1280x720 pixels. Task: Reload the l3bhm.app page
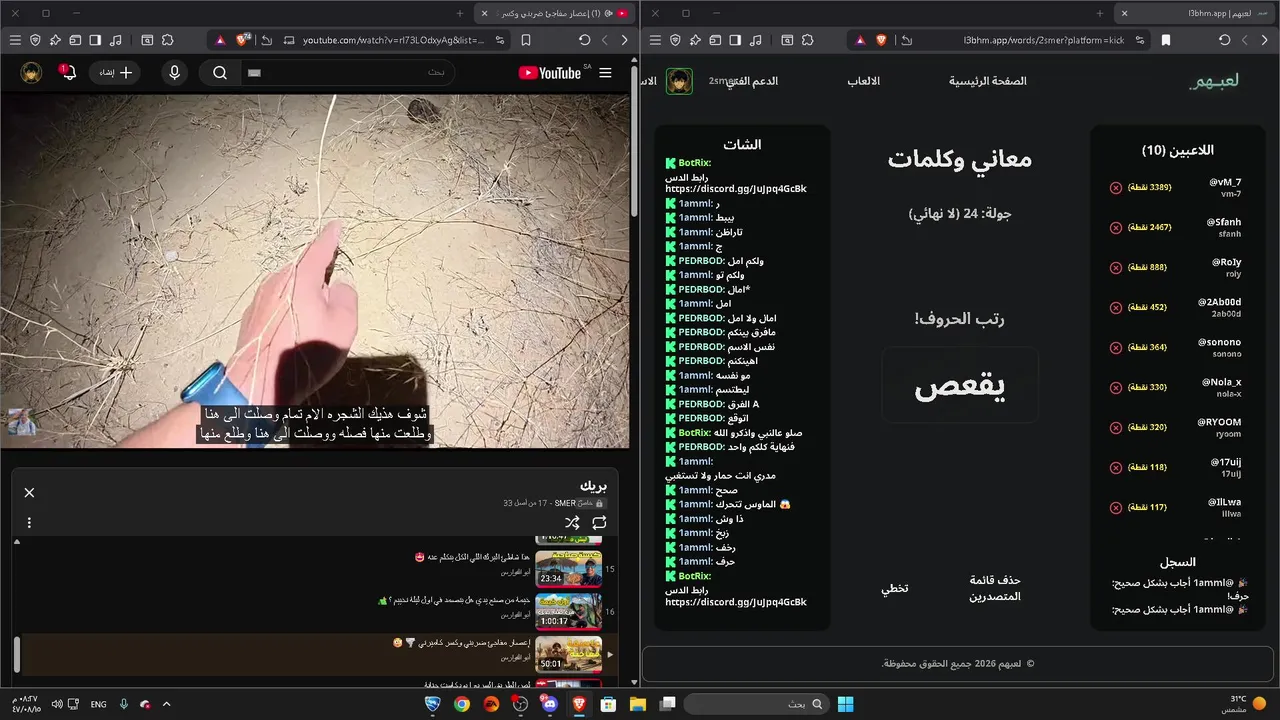pos(1224,40)
